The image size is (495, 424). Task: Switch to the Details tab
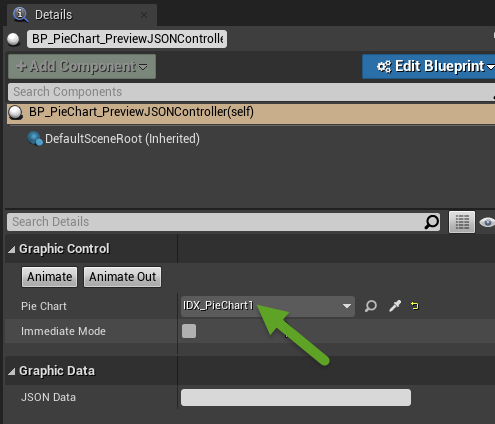coord(53,15)
